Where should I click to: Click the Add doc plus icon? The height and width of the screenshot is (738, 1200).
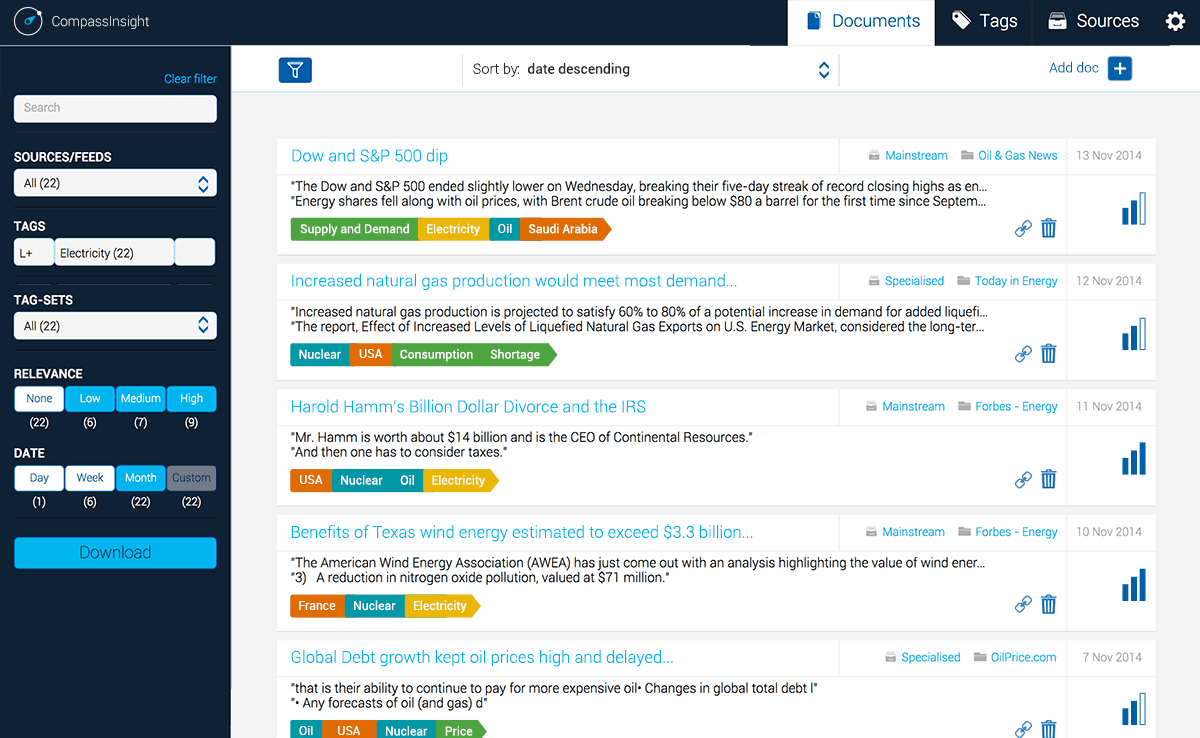[1120, 69]
